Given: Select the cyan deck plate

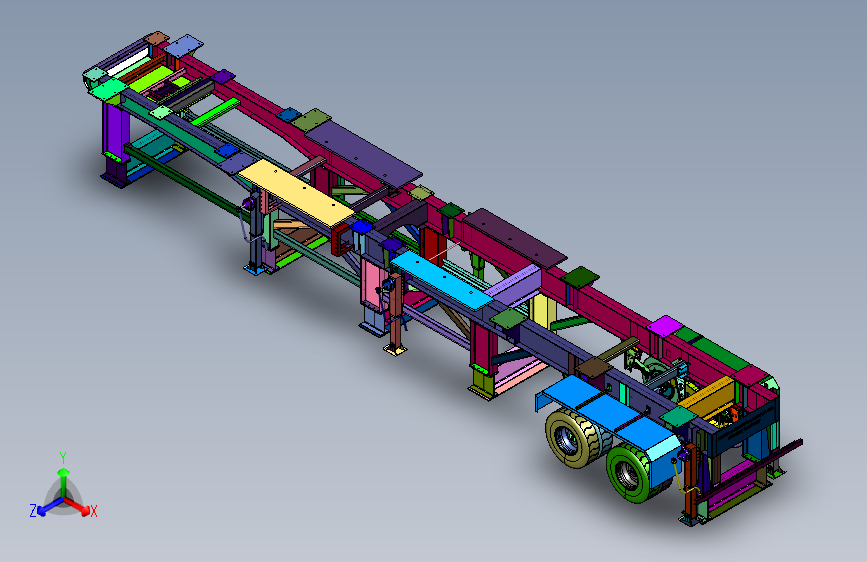Looking at the screenshot, I should click(441, 280).
